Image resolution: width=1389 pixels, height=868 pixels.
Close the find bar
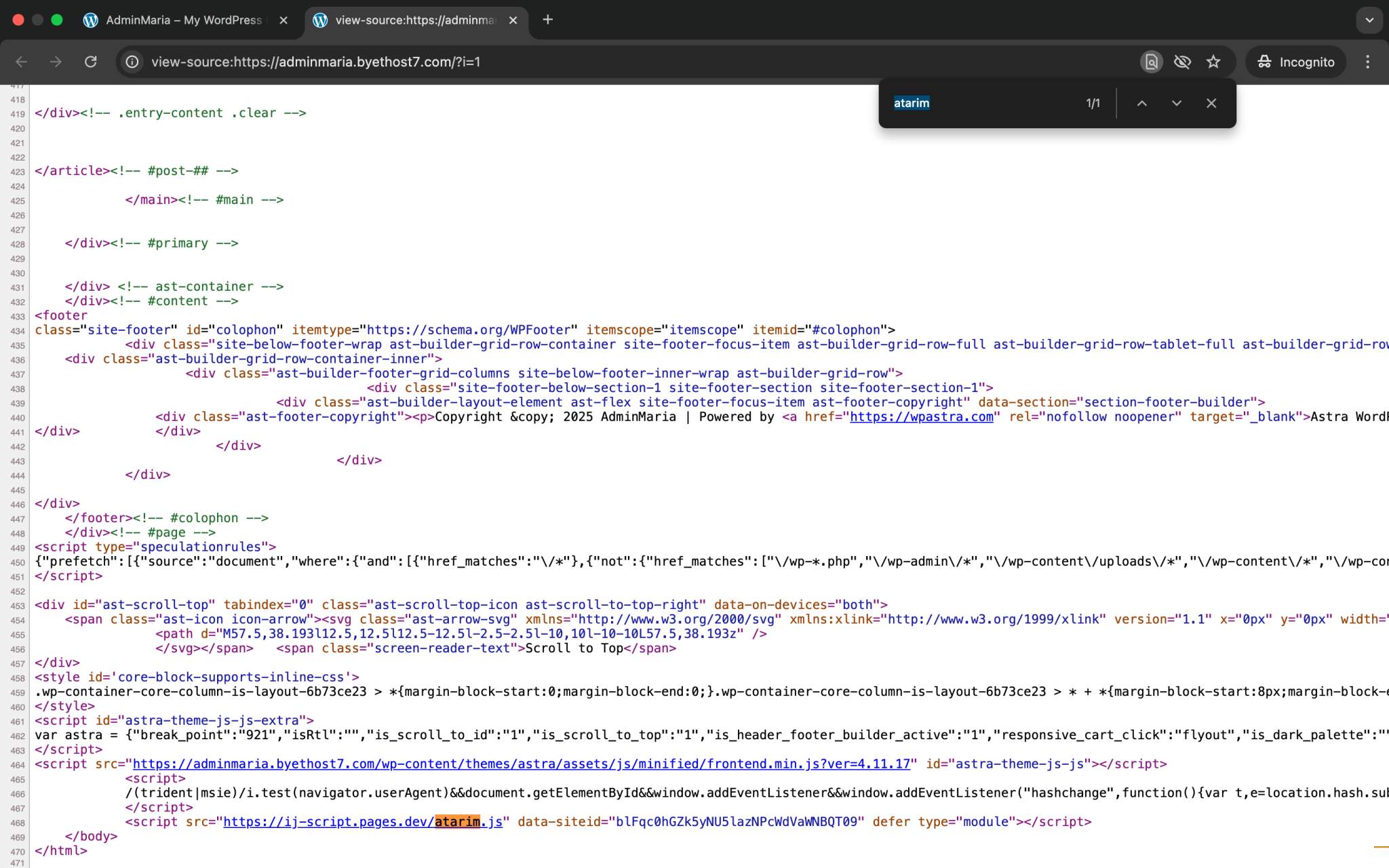[1211, 103]
